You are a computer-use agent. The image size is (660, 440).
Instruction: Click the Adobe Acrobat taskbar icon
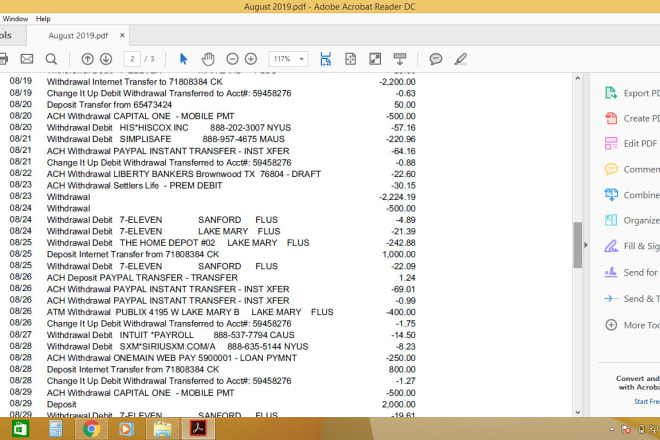pos(198,429)
